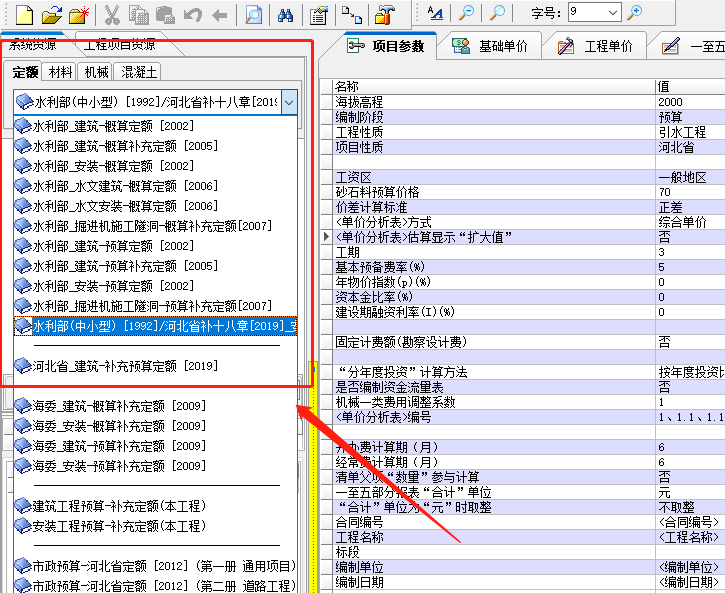Click the Cut scissors icon
Screen dimensions: 725x593
[112, 14]
